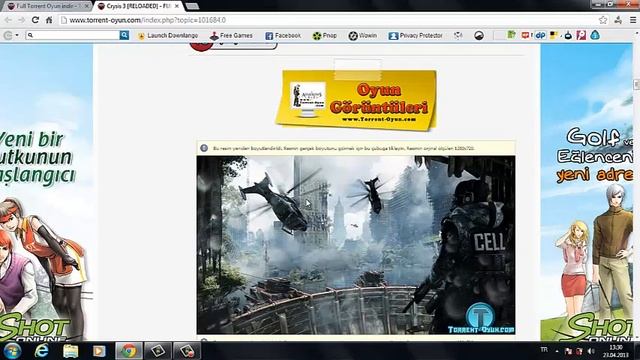Open the Windows Start menu orb
Screen dimensions: 640x360
point(12,351)
